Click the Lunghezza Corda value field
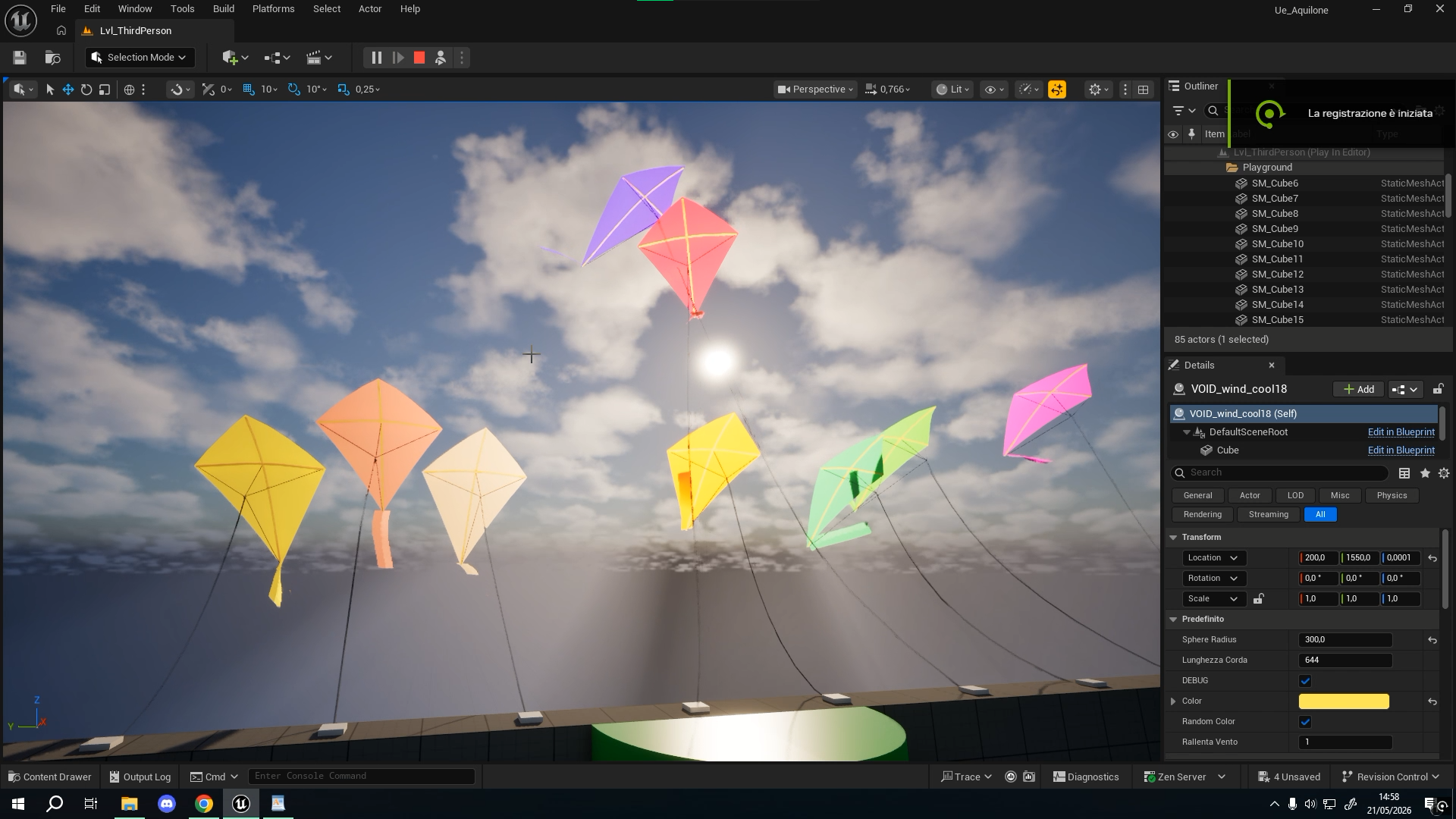This screenshot has width=1456, height=819. coord(1345,661)
